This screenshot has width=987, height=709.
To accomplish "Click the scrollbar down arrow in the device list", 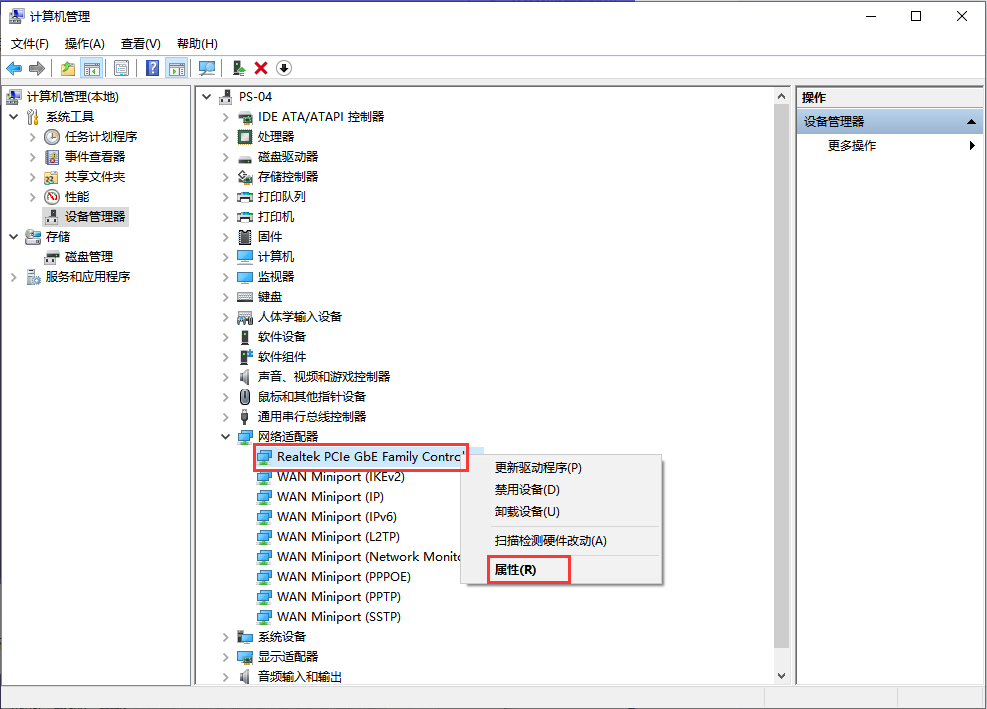I will coord(781,676).
